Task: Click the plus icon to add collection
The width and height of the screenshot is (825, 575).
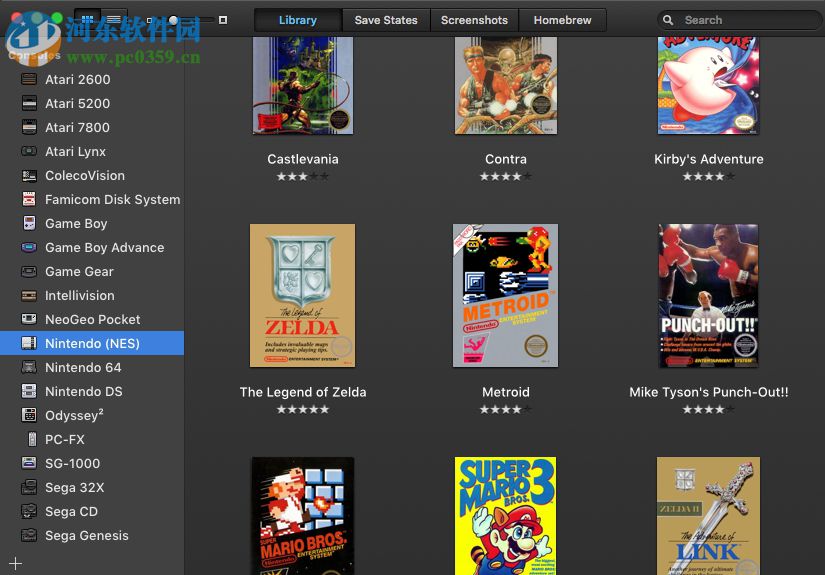Action: pos(15,563)
